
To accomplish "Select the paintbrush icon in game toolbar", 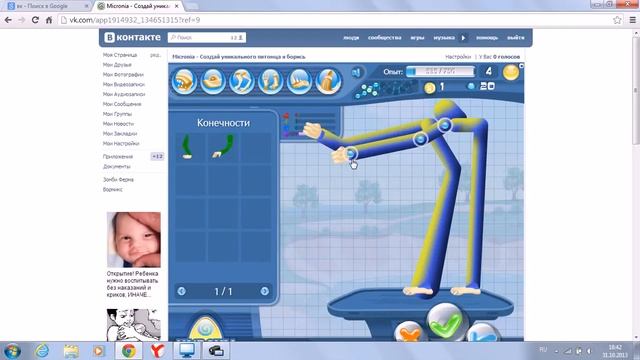I will [328, 81].
